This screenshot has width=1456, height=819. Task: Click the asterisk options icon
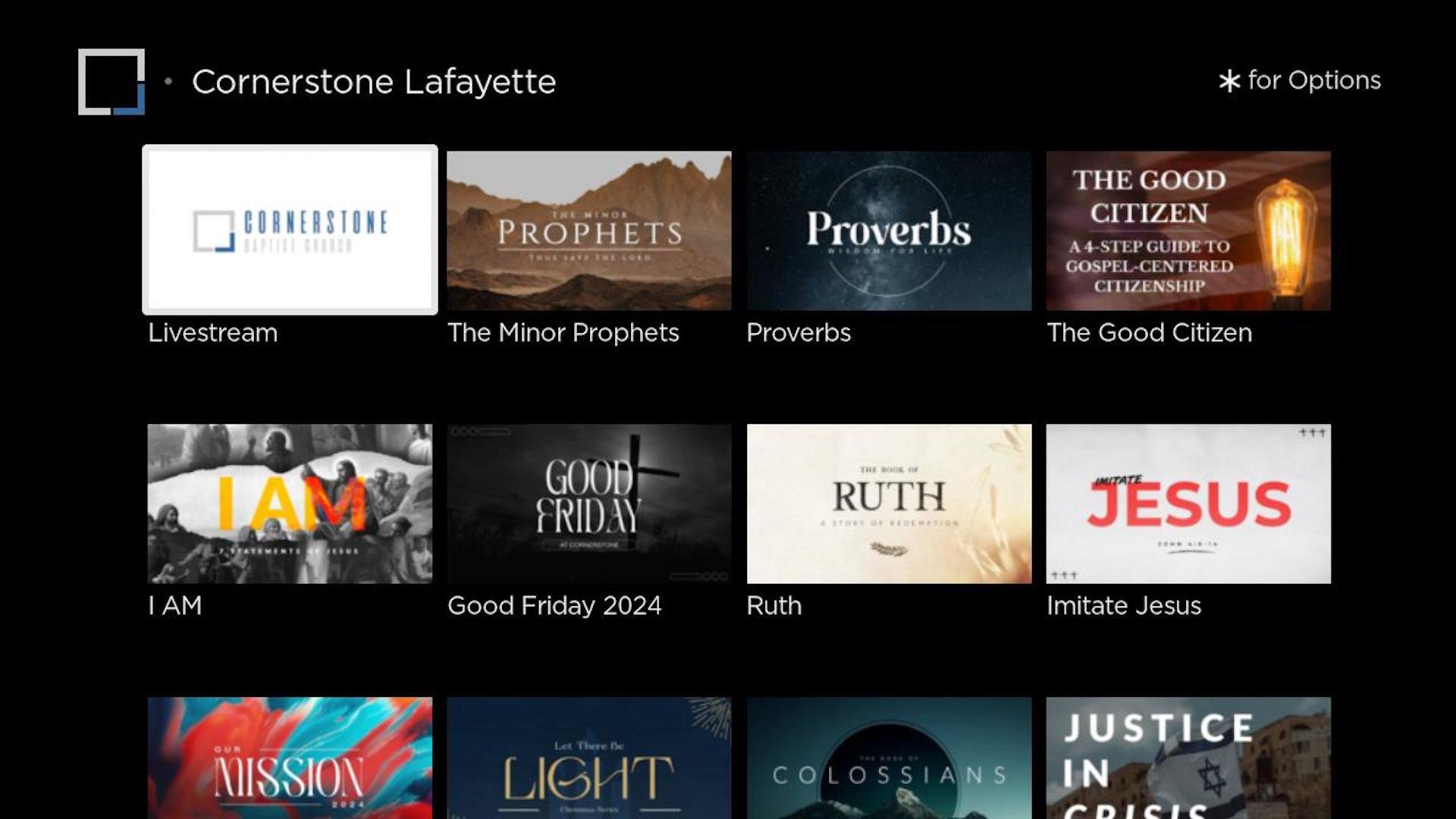1228,81
